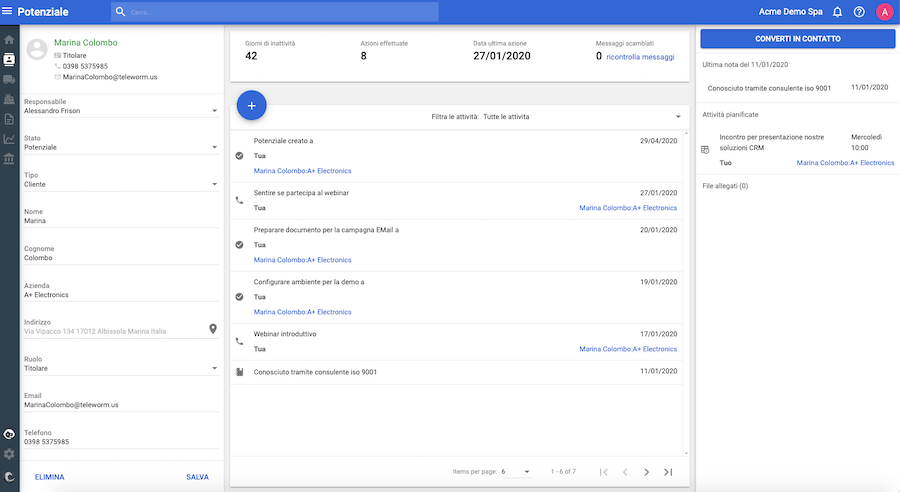Open the hamburger menu
This screenshot has height=492, width=900.
(x=7, y=11)
